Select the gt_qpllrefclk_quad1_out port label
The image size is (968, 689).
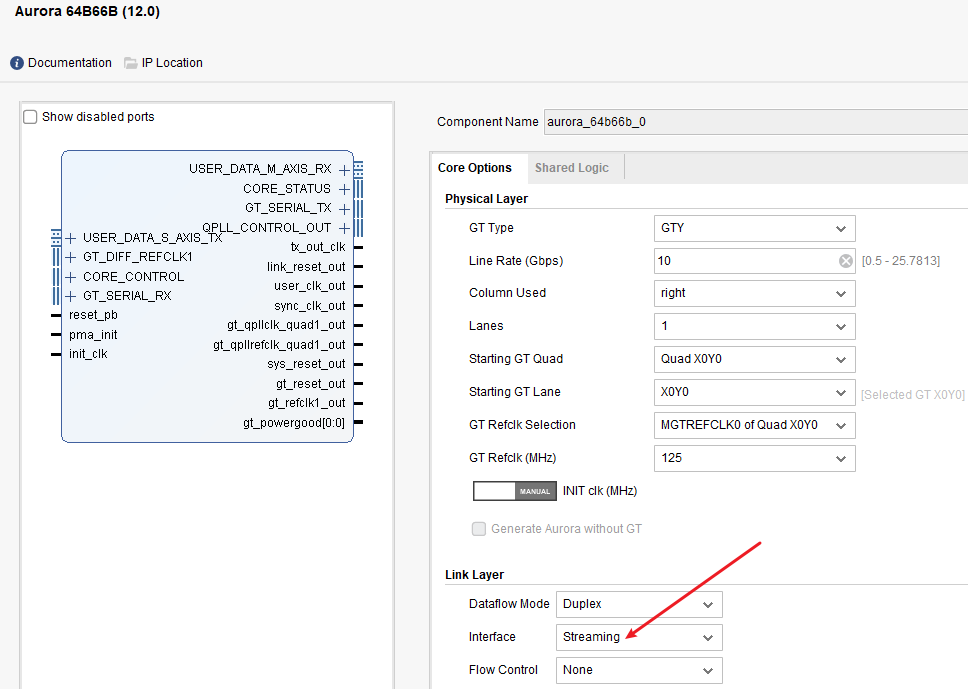(x=280, y=345)
